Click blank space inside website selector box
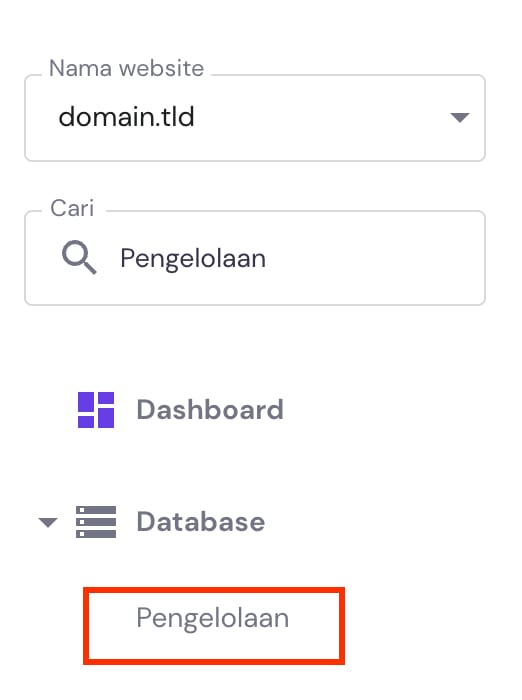Image resolution: width=522 pixels, height=700 pixels. coord(322,118)
